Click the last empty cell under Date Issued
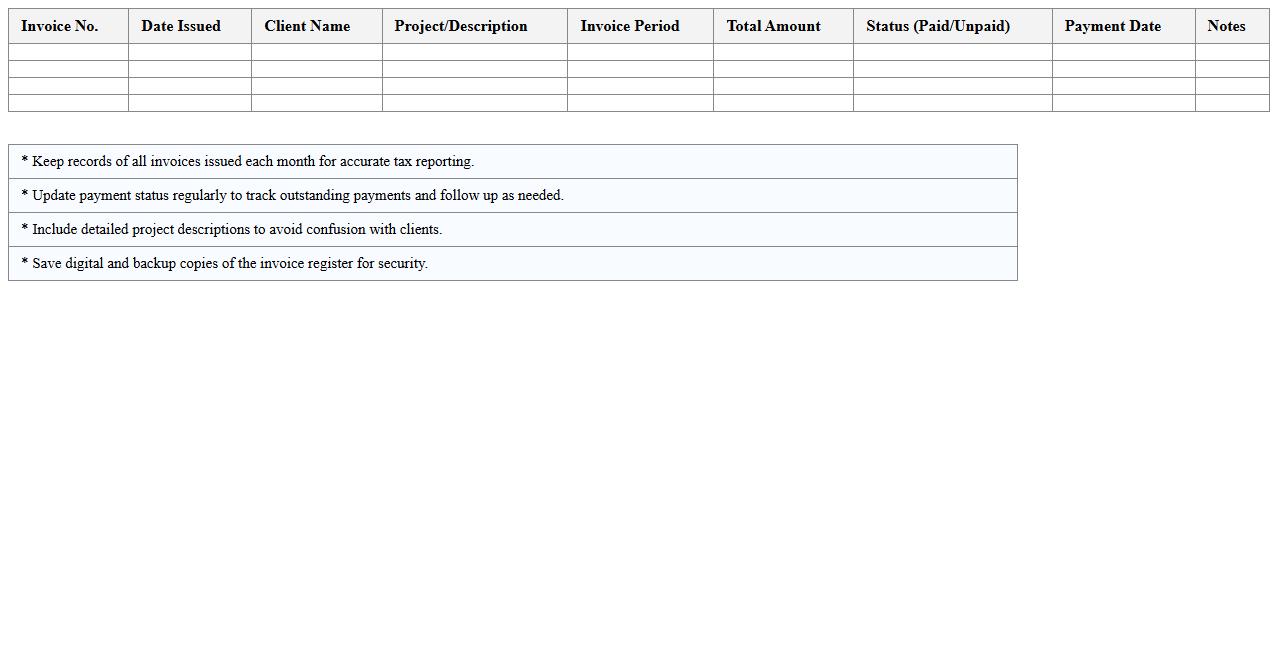The image size is (1278, 650). coord(189,103)
